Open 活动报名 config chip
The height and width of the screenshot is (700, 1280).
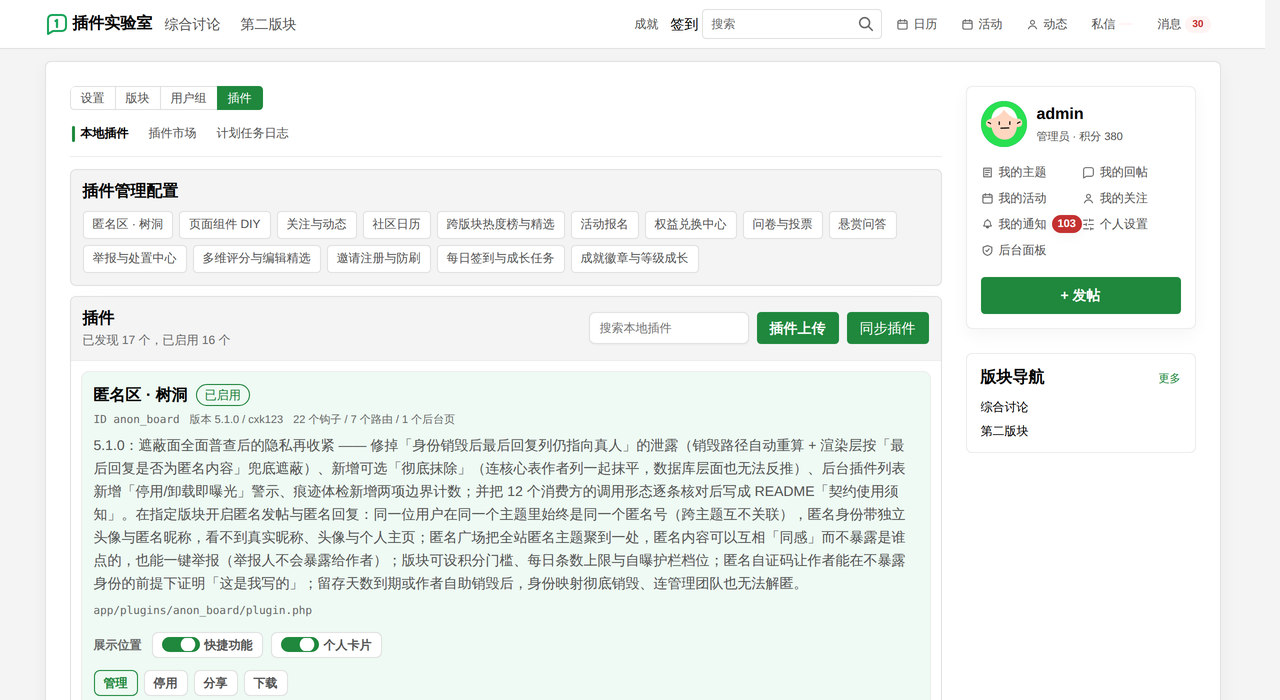(x=605, y=224)
